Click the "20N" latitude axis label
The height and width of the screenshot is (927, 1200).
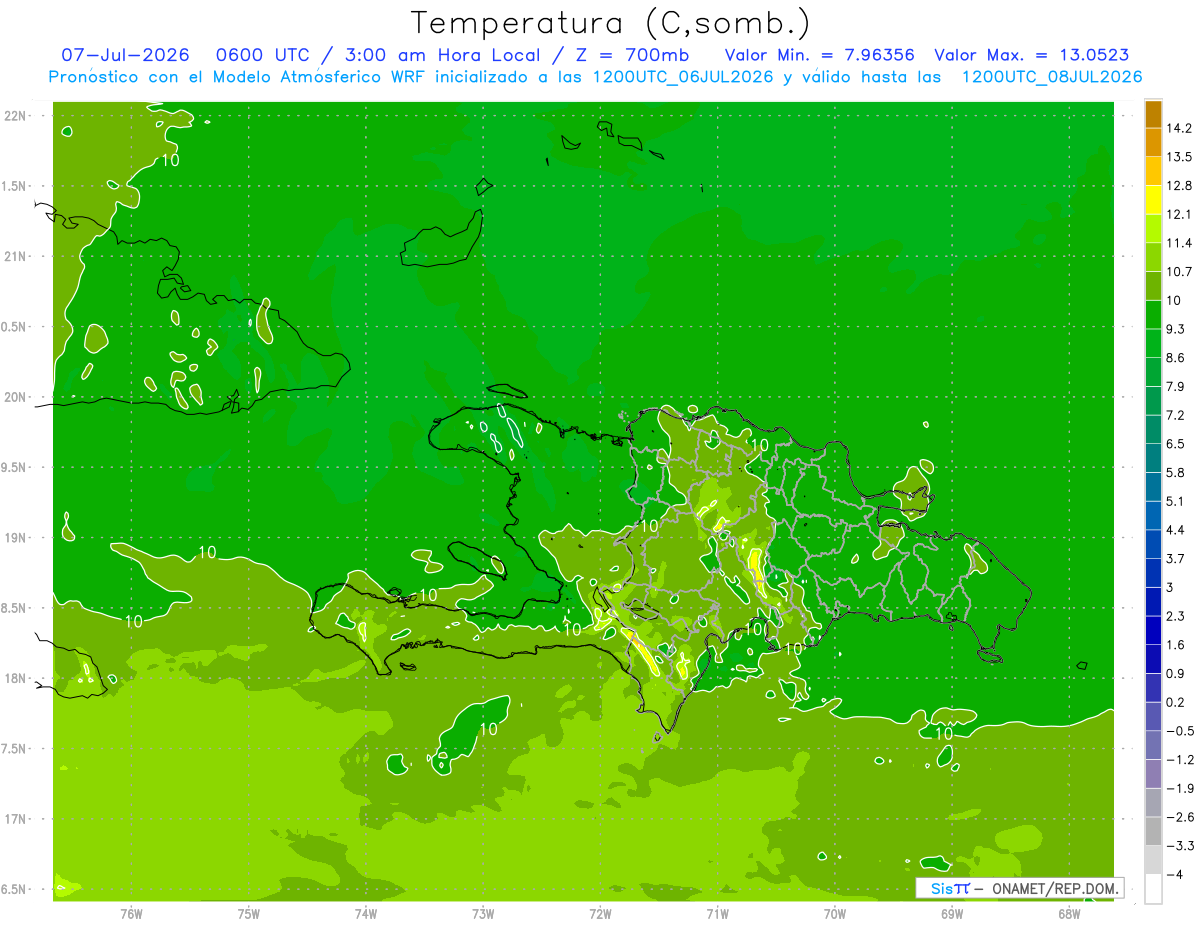pos(16,397)
